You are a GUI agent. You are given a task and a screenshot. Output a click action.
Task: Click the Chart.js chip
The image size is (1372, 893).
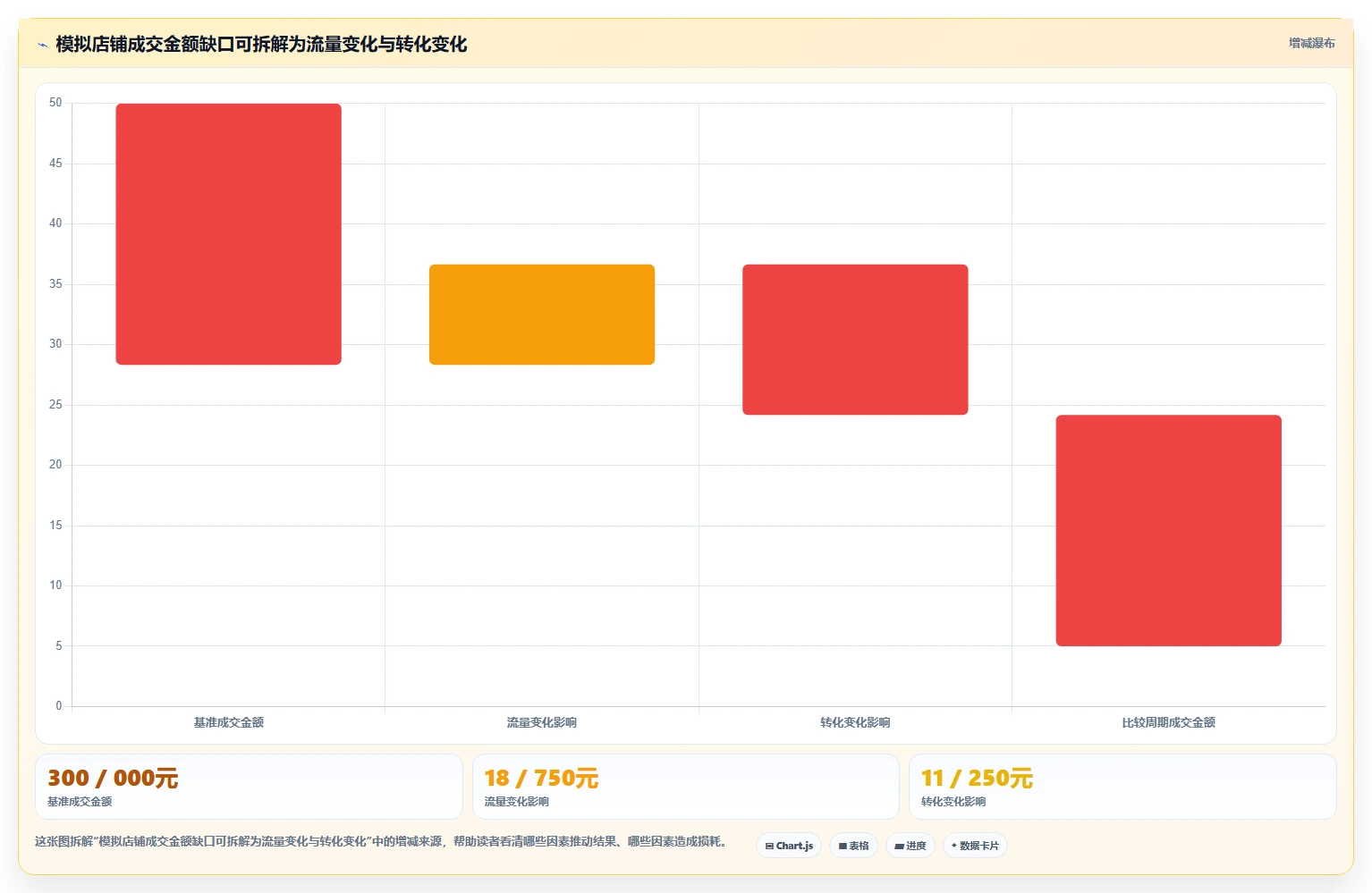tap(789, 846)
